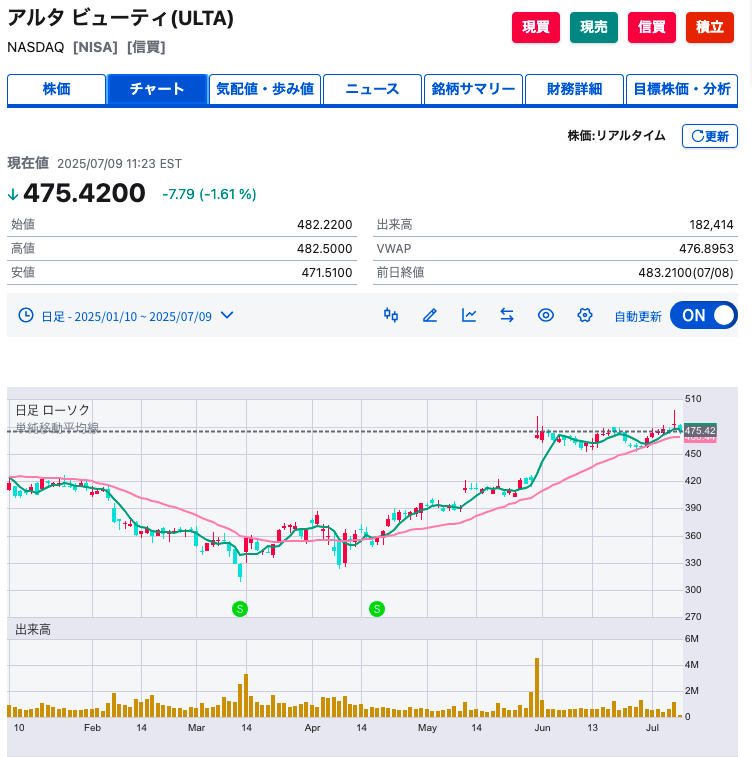Screen dimensions: 752x757
Task: Open the 銘柄サマリー tab
Action: 473,89
